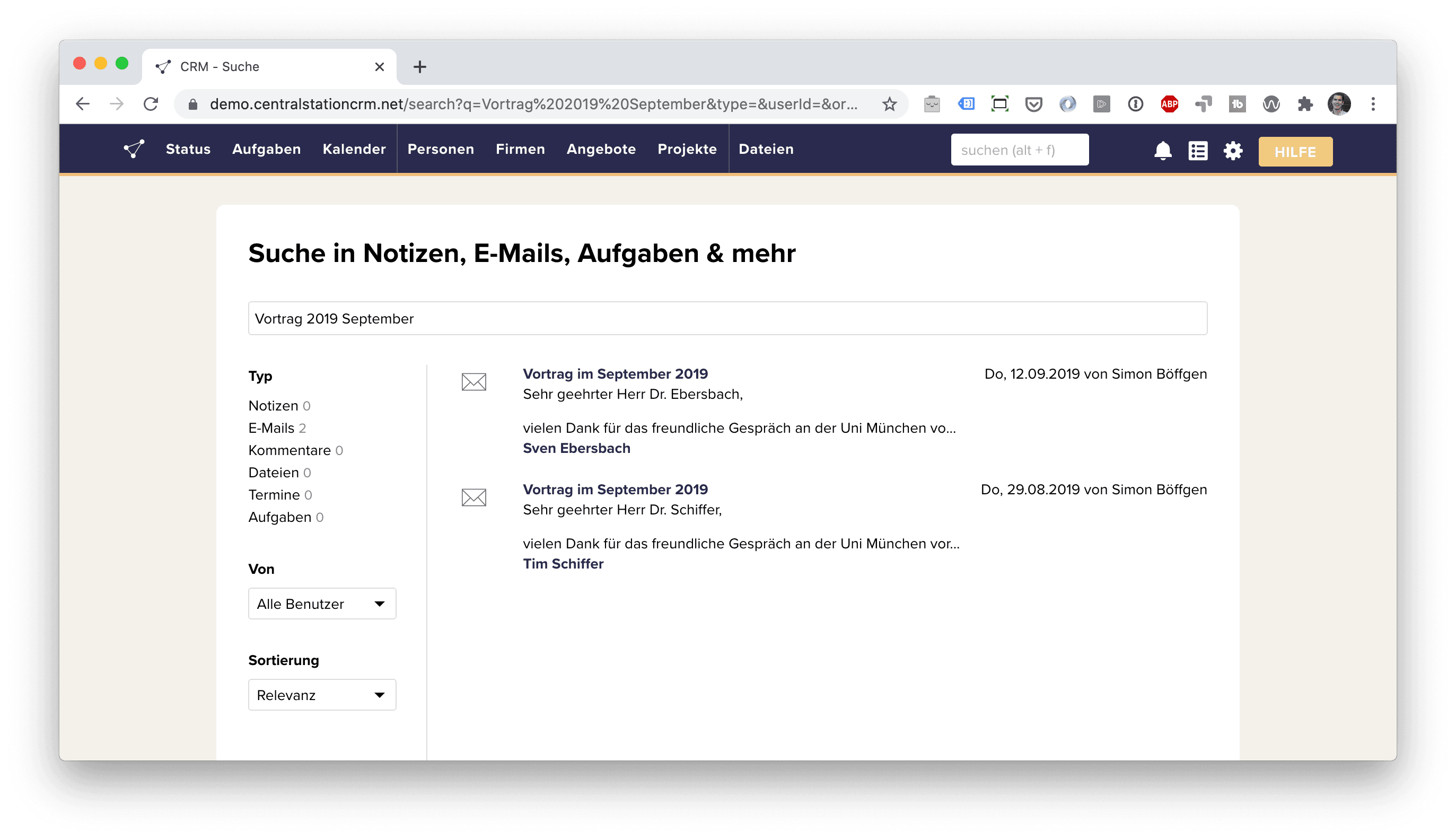Open the Chrome three-dot menu
The width and height of the screenshot is (1456, 839).
1372,104
